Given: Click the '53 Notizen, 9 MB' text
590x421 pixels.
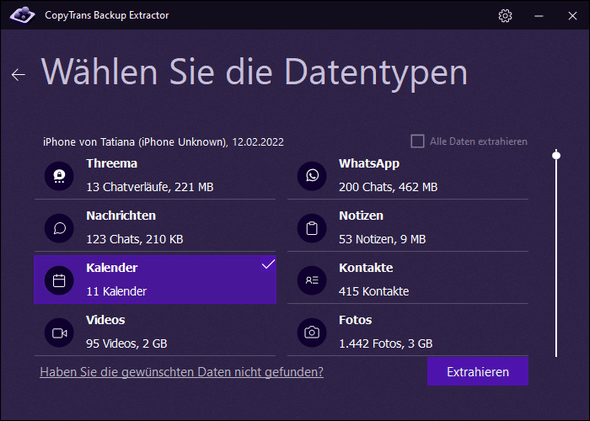Looking at the screenshot, I should pos(382,239).
